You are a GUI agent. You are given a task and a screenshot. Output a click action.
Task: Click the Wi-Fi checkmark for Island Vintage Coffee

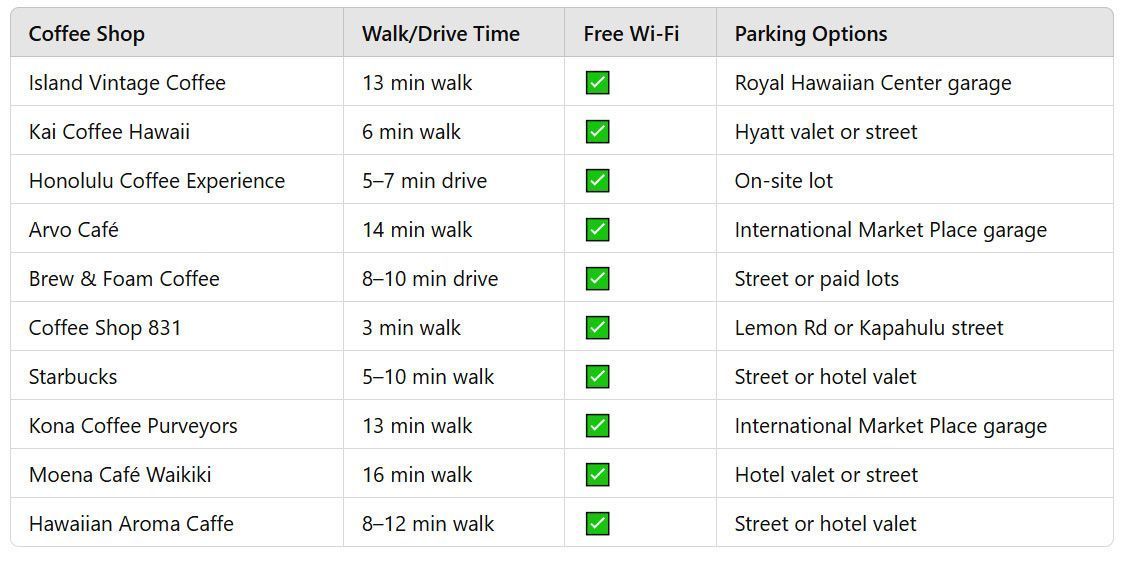(597, 83)
